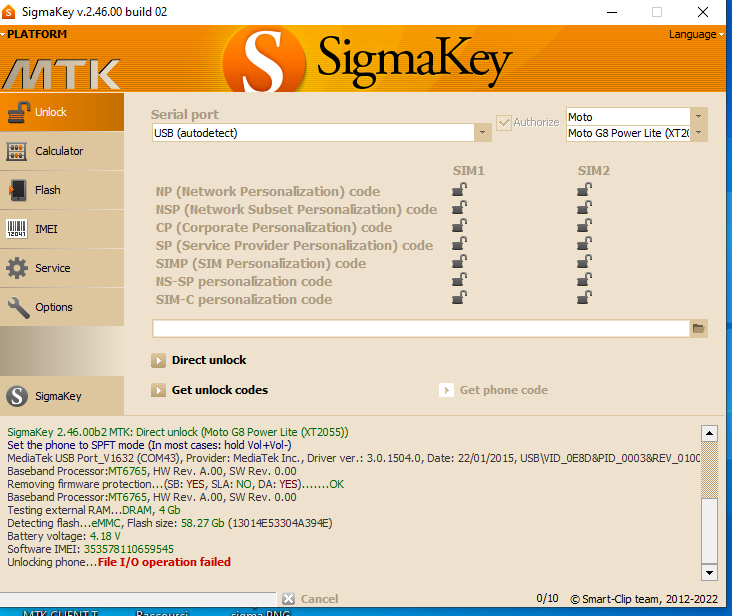732x616 pixels.
Task: Click SIM1 lock icon for SP code
Action: pyautogui.click(x=459, y=243)
